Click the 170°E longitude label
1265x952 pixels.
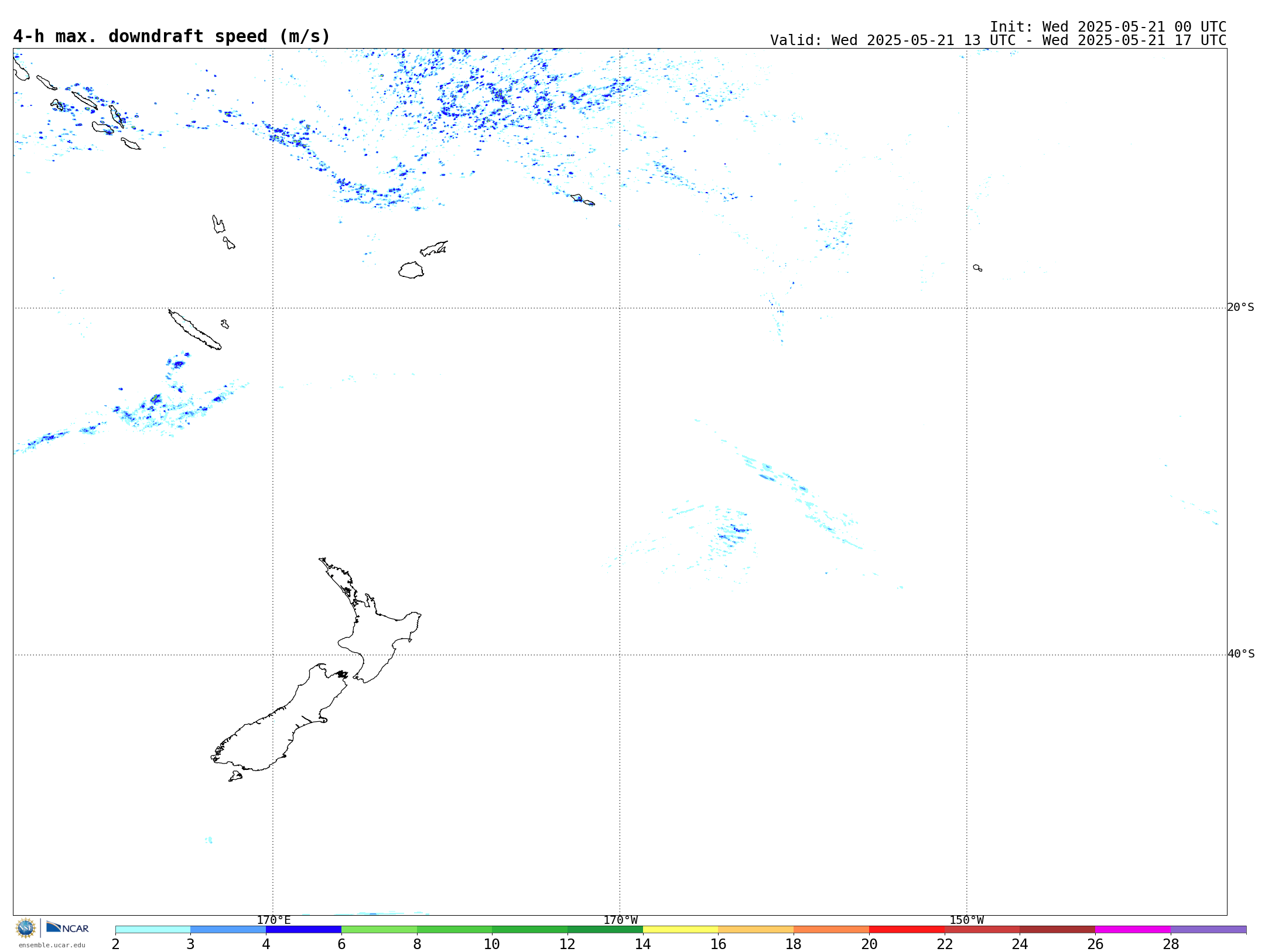[x=273, y=920]
